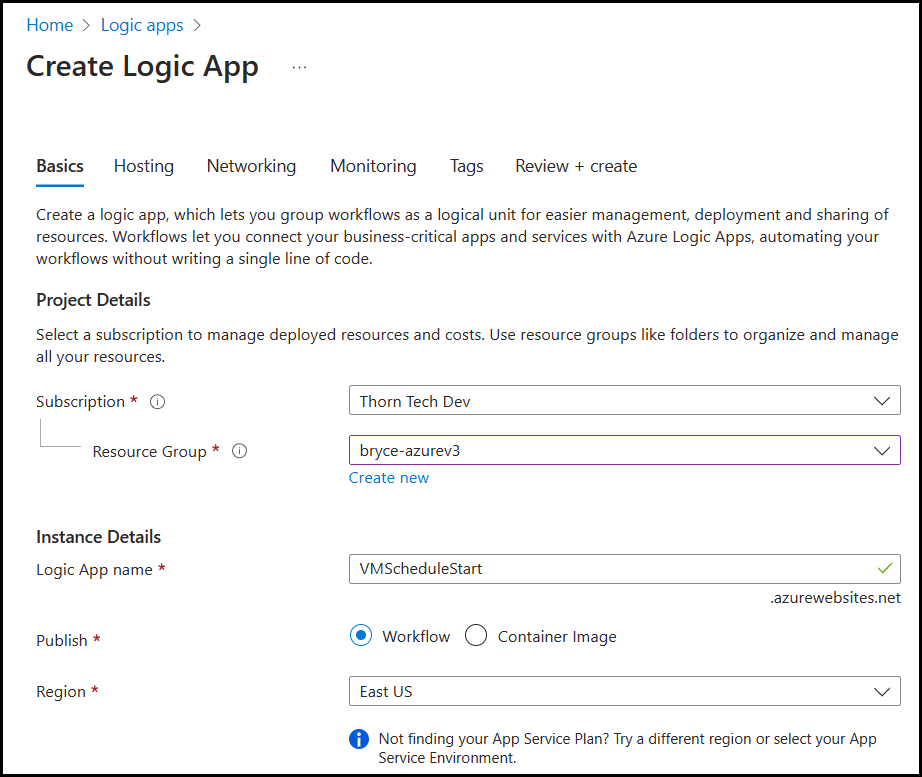
Task: Click Create new resource group link
Action: (x=389, y=478)
